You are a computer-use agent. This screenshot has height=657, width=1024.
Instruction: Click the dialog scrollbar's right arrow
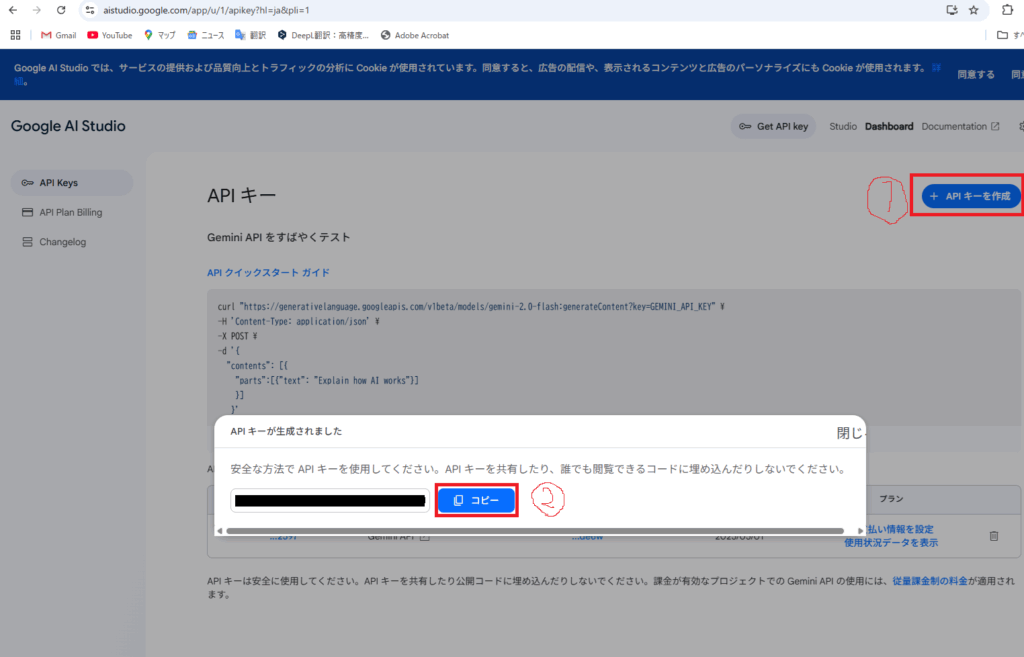pyautogui.click(x=860, y=531)
